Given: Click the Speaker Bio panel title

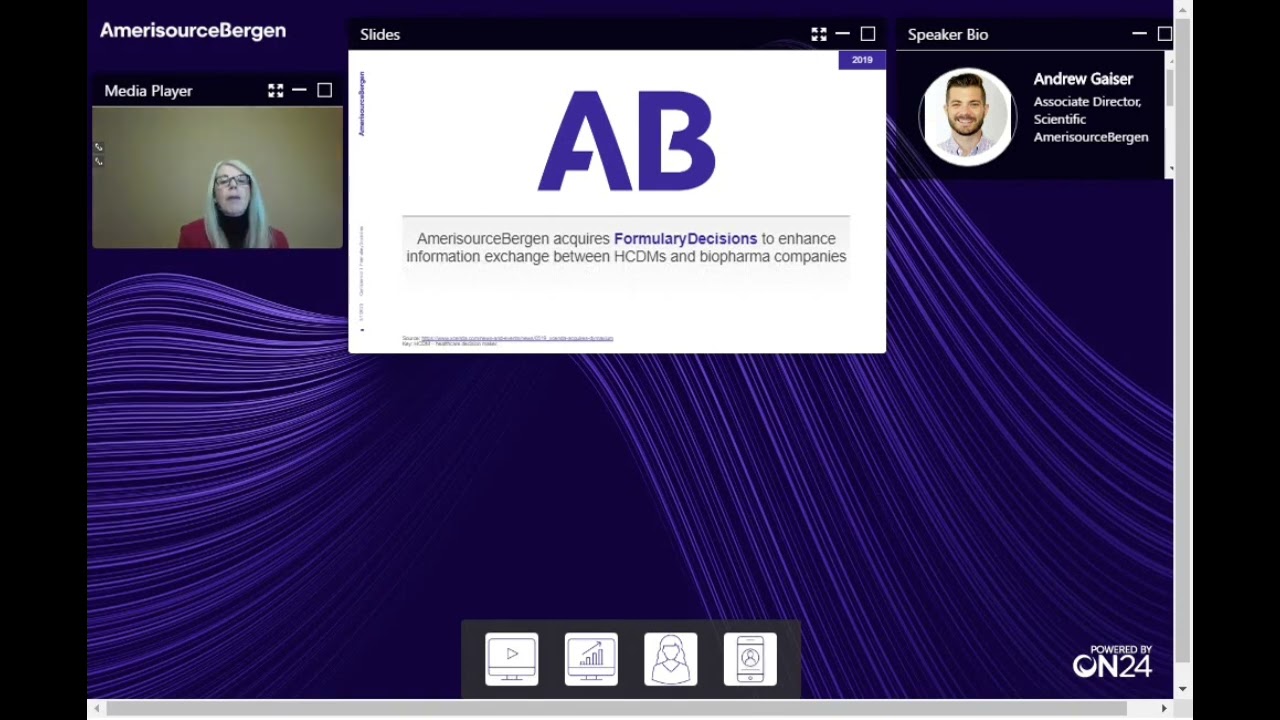Looking at the screenshot, I should (x=948, y=34).
